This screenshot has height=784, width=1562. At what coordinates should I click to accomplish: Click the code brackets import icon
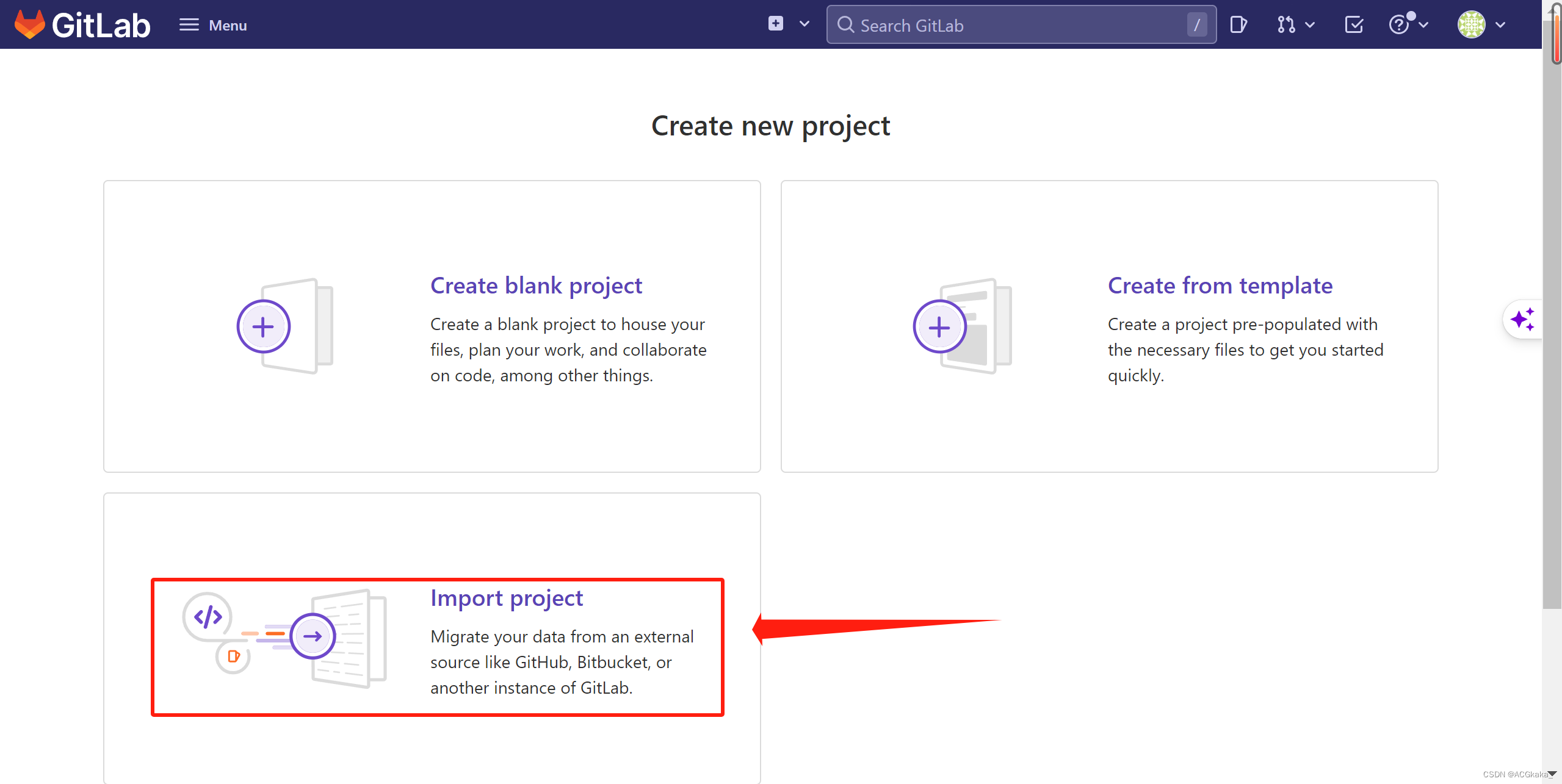(208, 617)
